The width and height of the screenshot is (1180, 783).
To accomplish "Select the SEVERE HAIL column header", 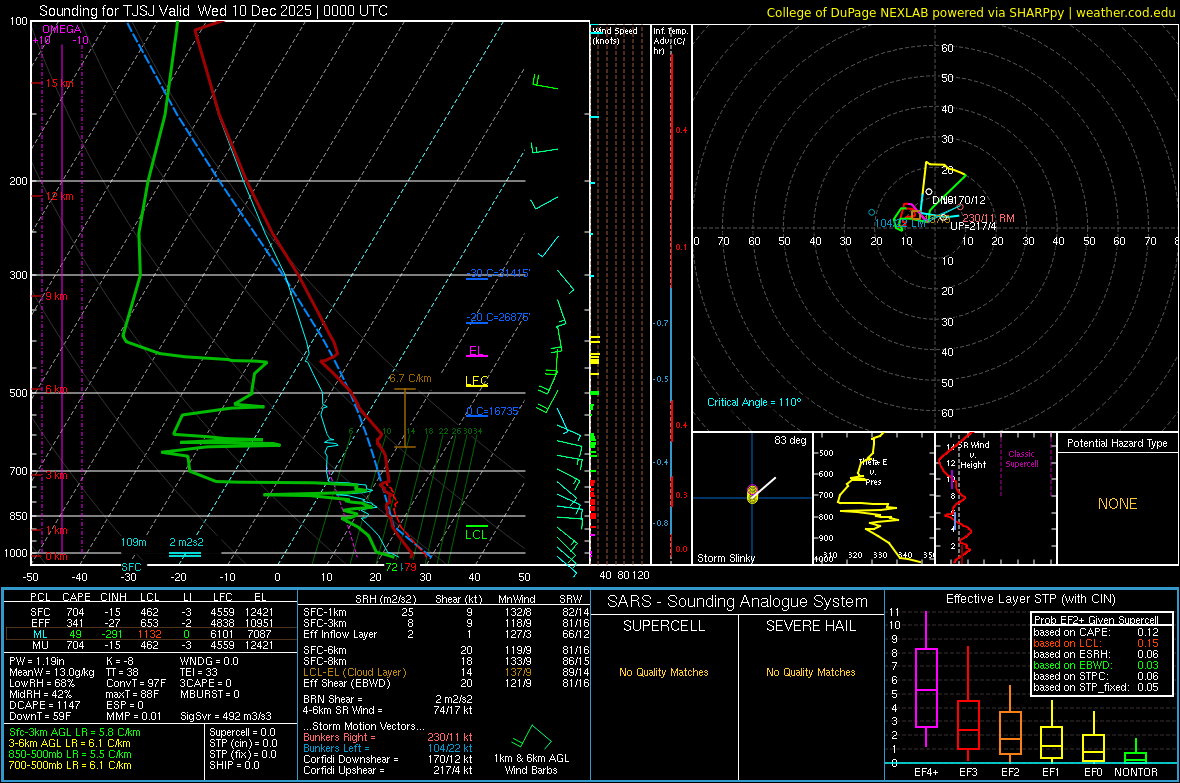I will click(810, 626).
